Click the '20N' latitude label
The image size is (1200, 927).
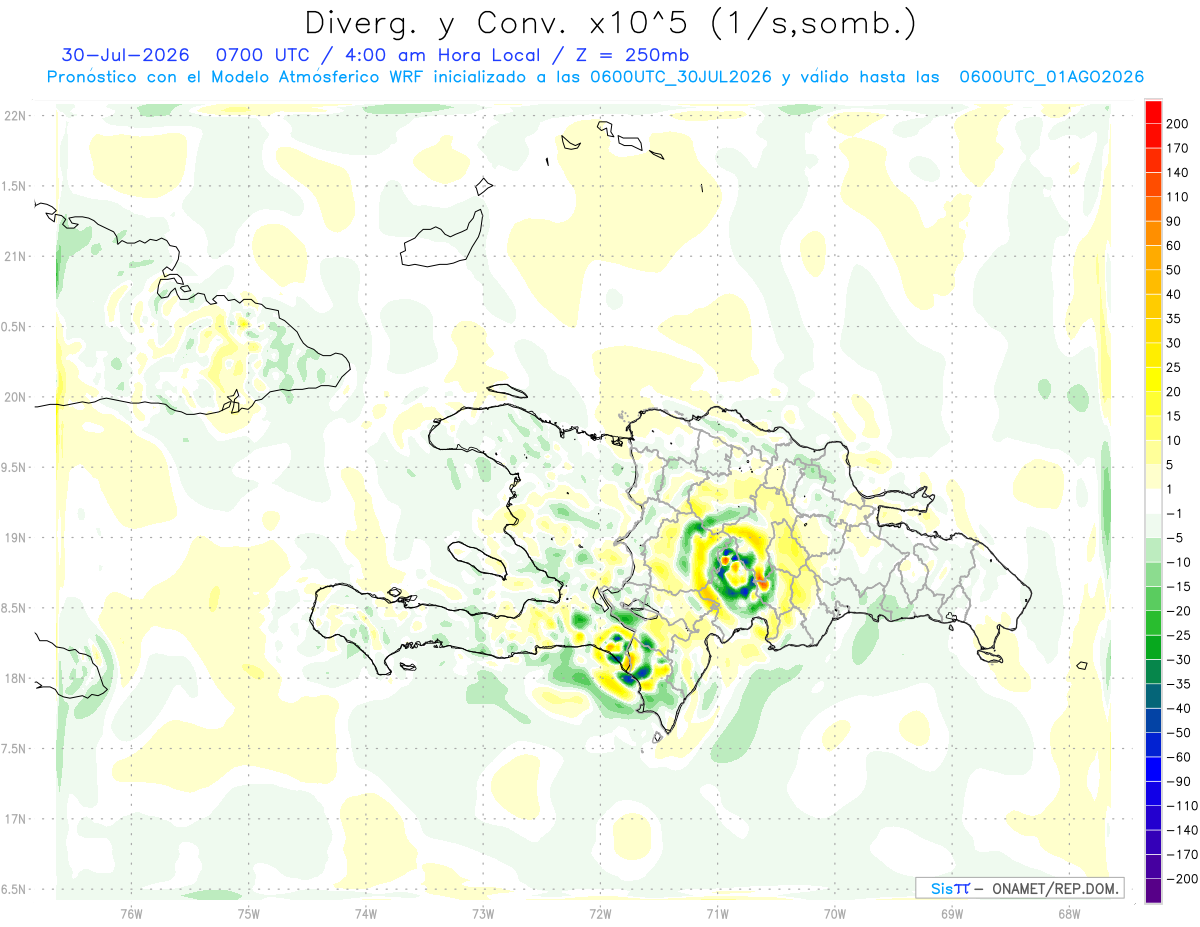pos(15,397)
